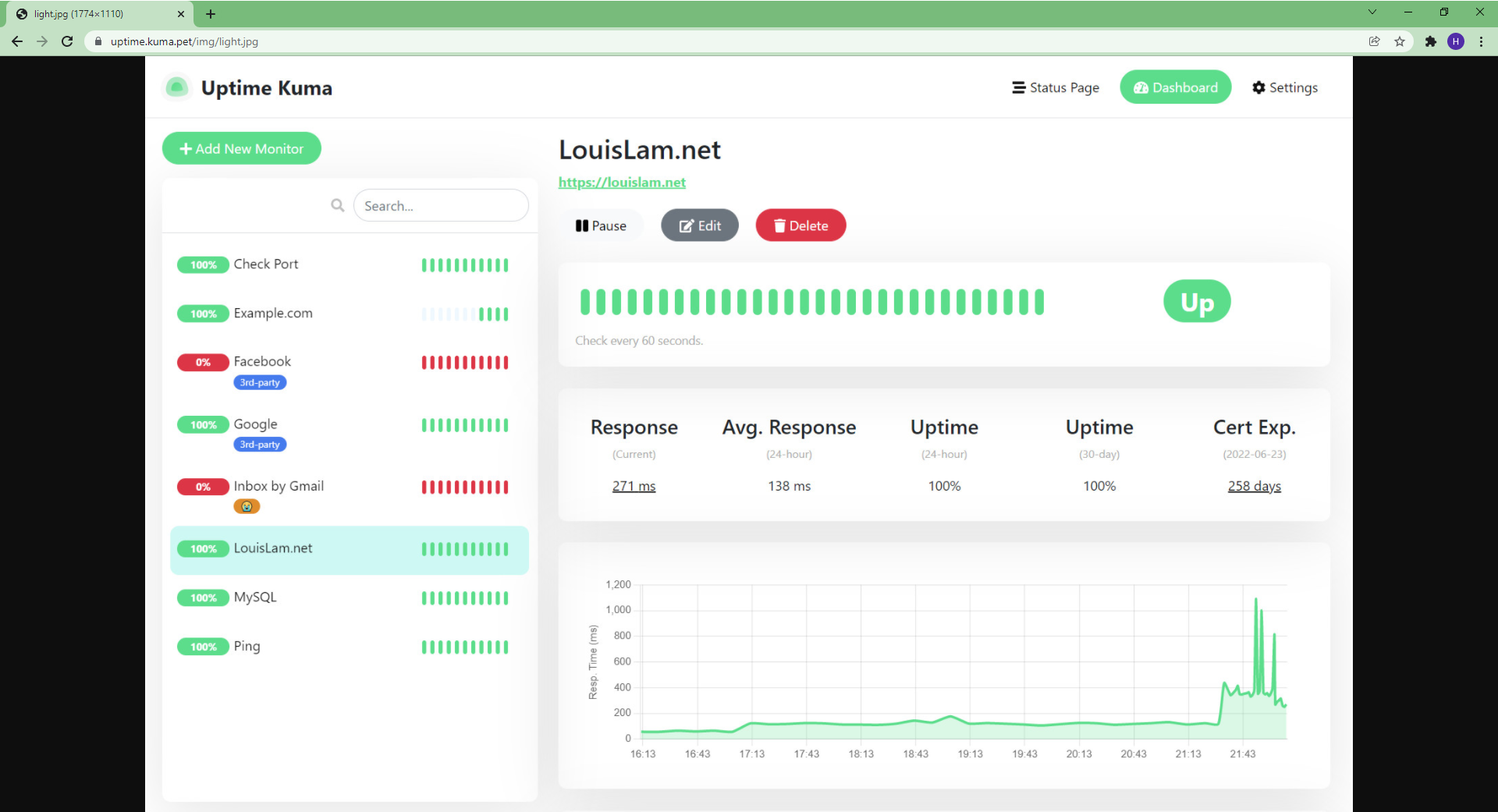This screenshot has height=812, width=1498.
Task: Select the Ping monitor
Action: [x=350, y=647]
